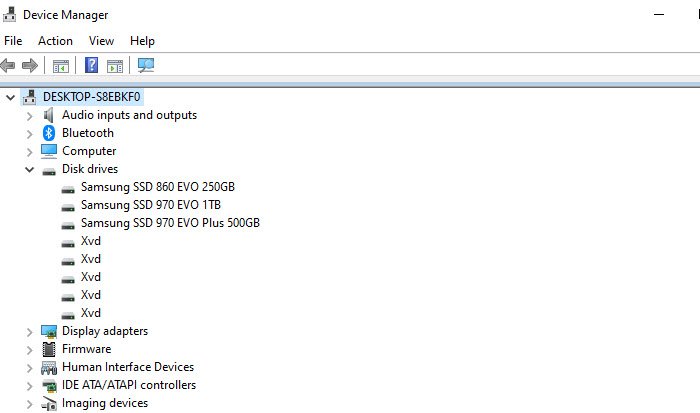Image resolution: width=700 pixels, height=413 pixels.
Task: Open the View menu
Action: click(101, 41)
